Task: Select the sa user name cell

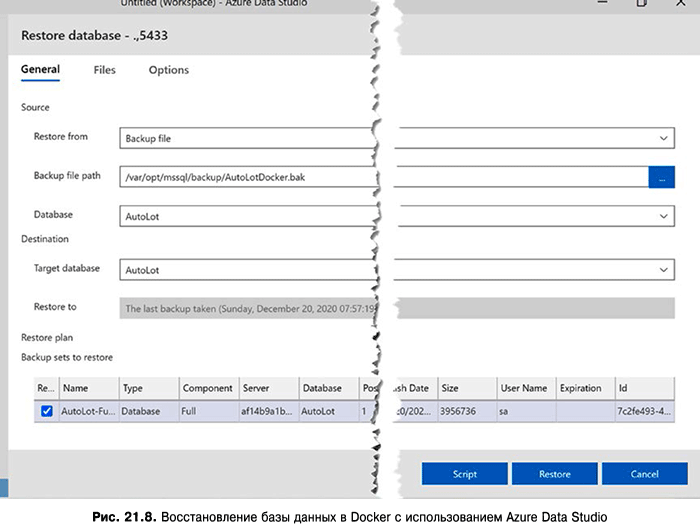Action: coord(526,411)
